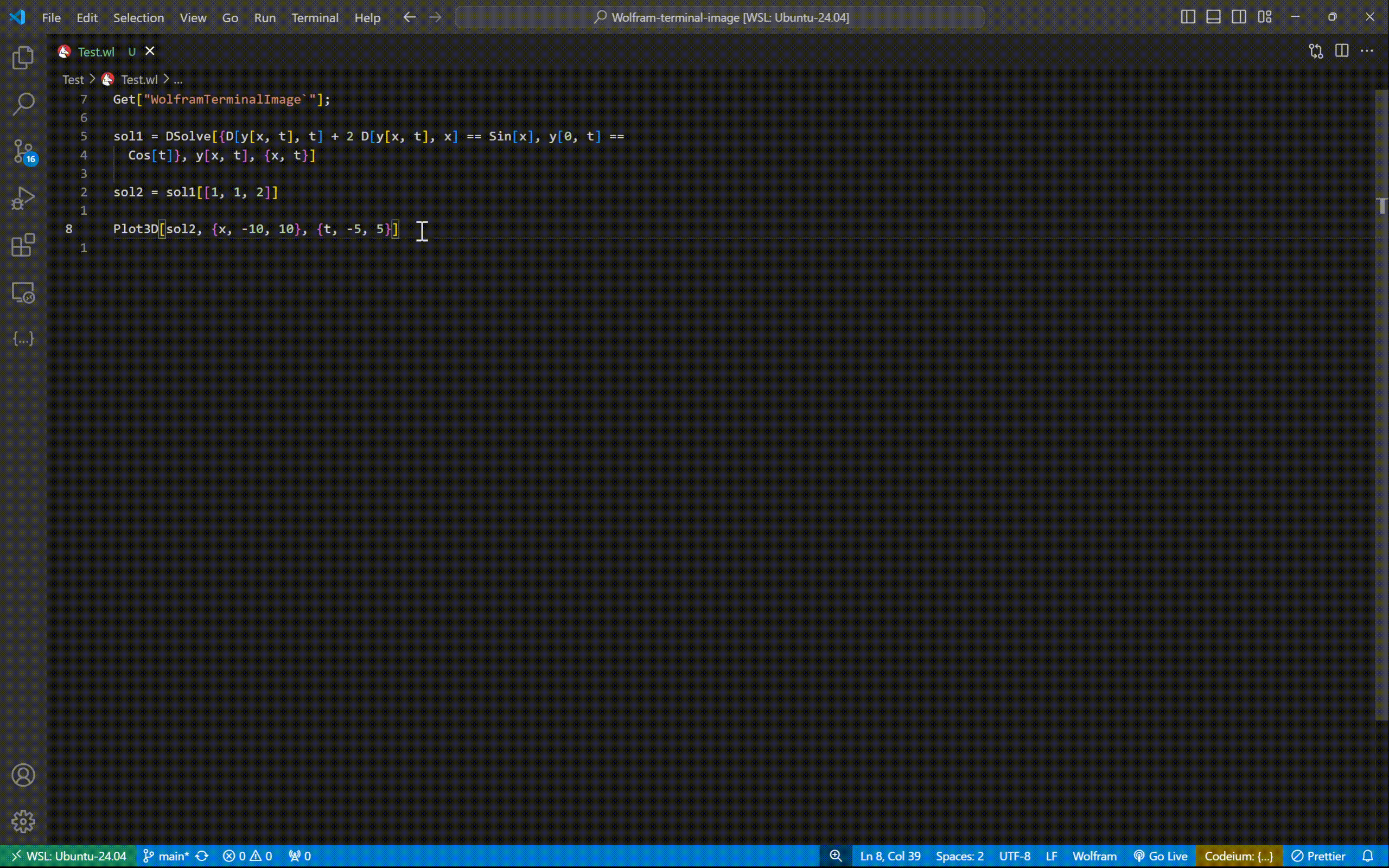1389x868 pixels.
Task: Open the Explorer view in activity bar
Action: pos(23,58)
